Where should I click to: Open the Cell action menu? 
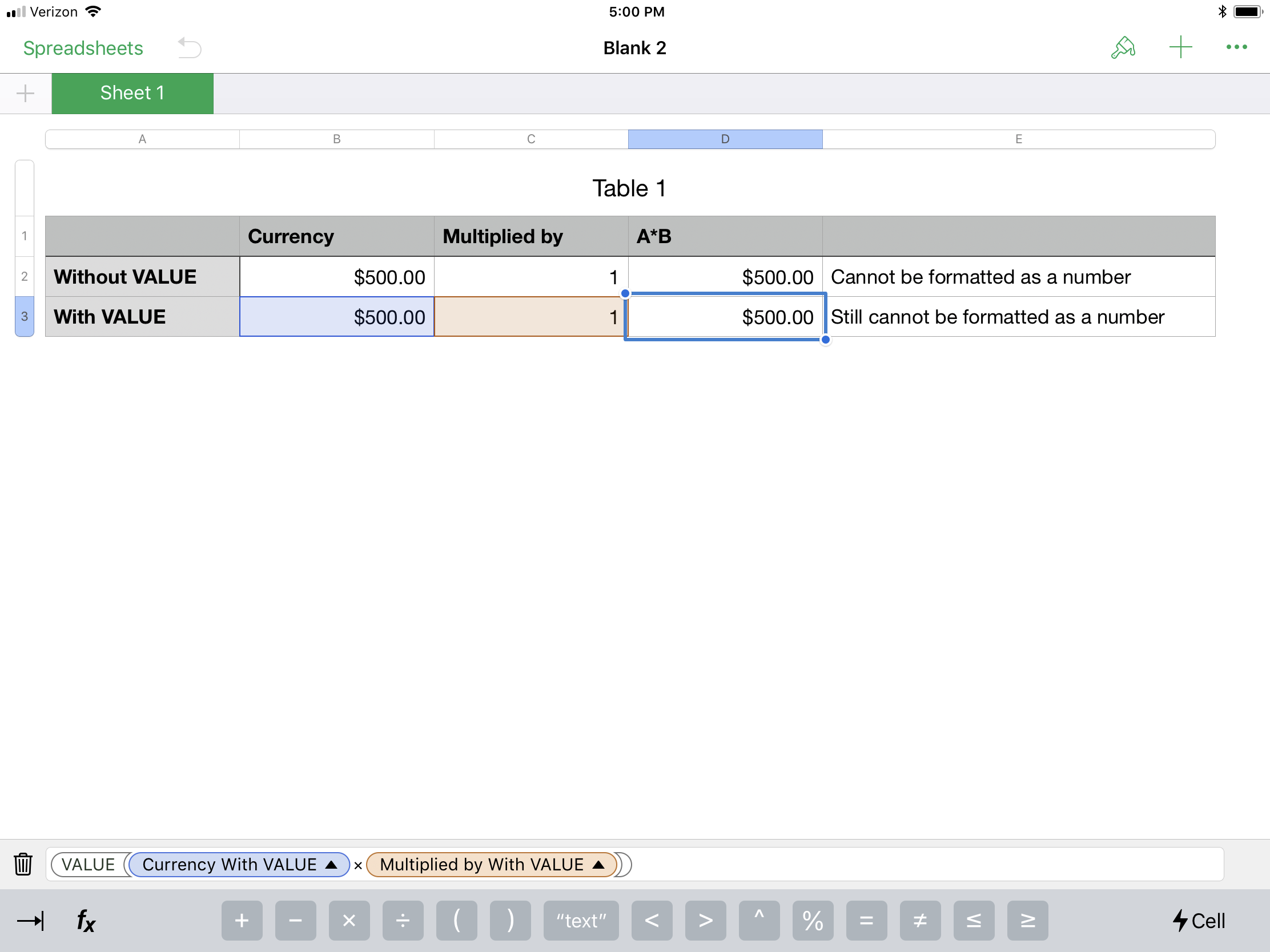point(1199,921)
